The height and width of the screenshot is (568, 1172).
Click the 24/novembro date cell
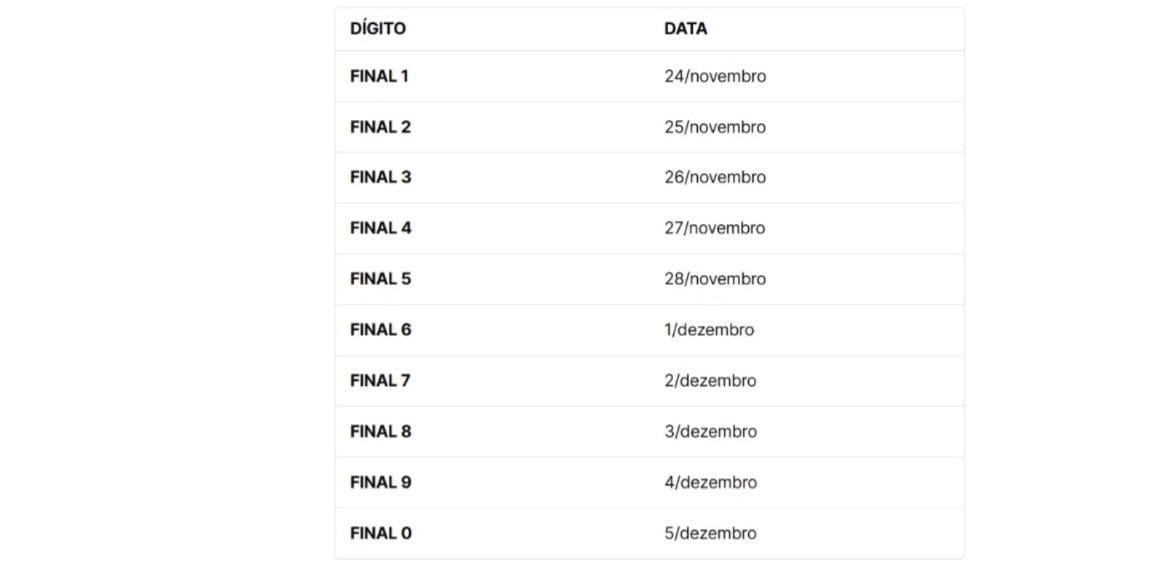[715, 76]
